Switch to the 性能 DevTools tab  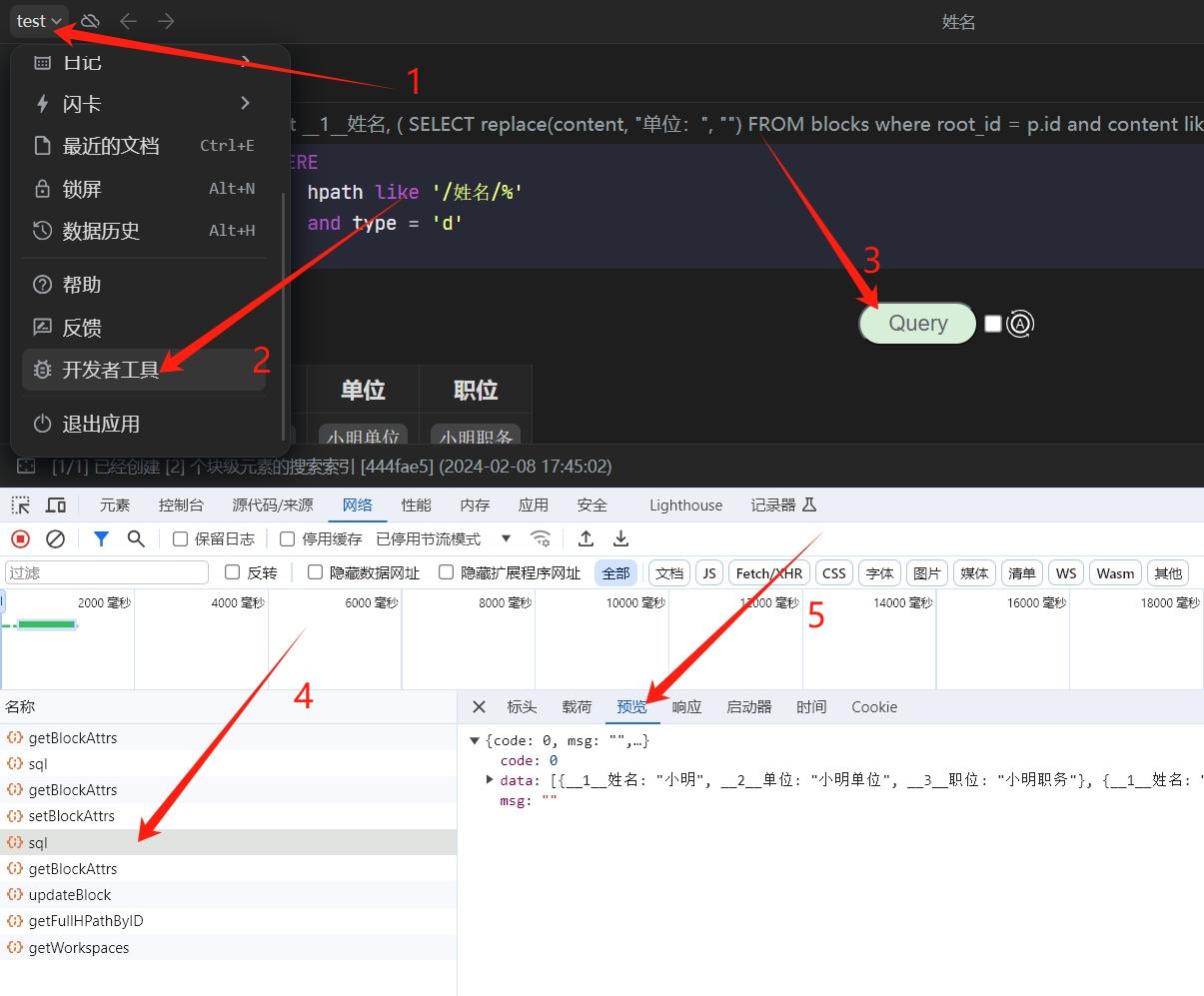(x=417, y=504)
